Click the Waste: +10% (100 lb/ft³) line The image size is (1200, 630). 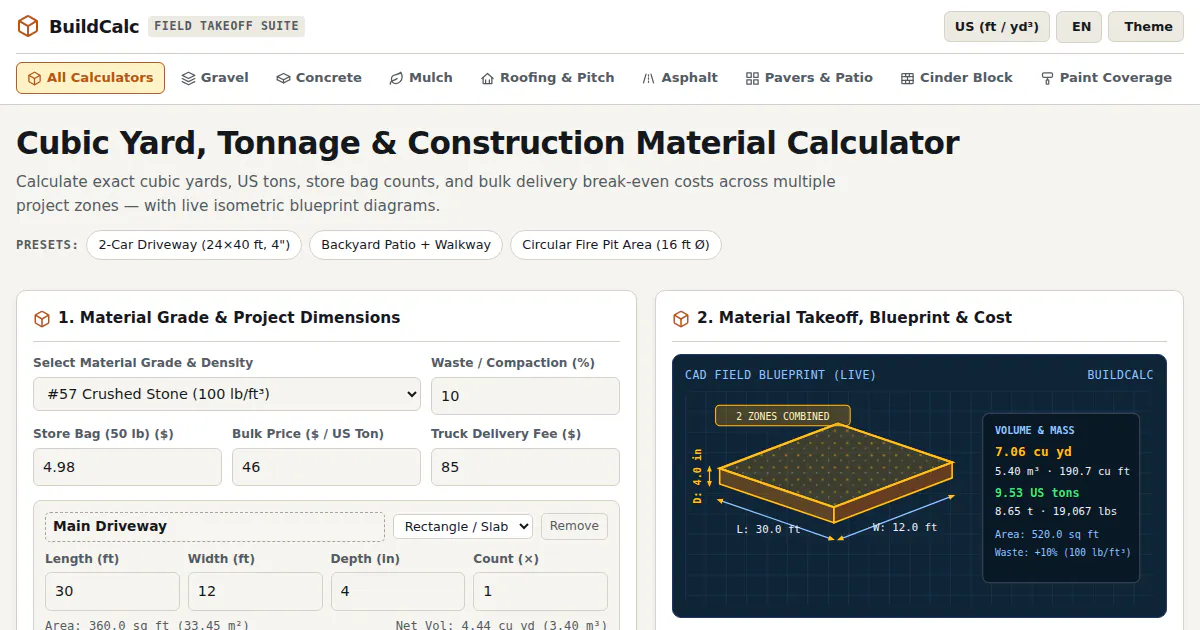click(x=1063, y=552)
